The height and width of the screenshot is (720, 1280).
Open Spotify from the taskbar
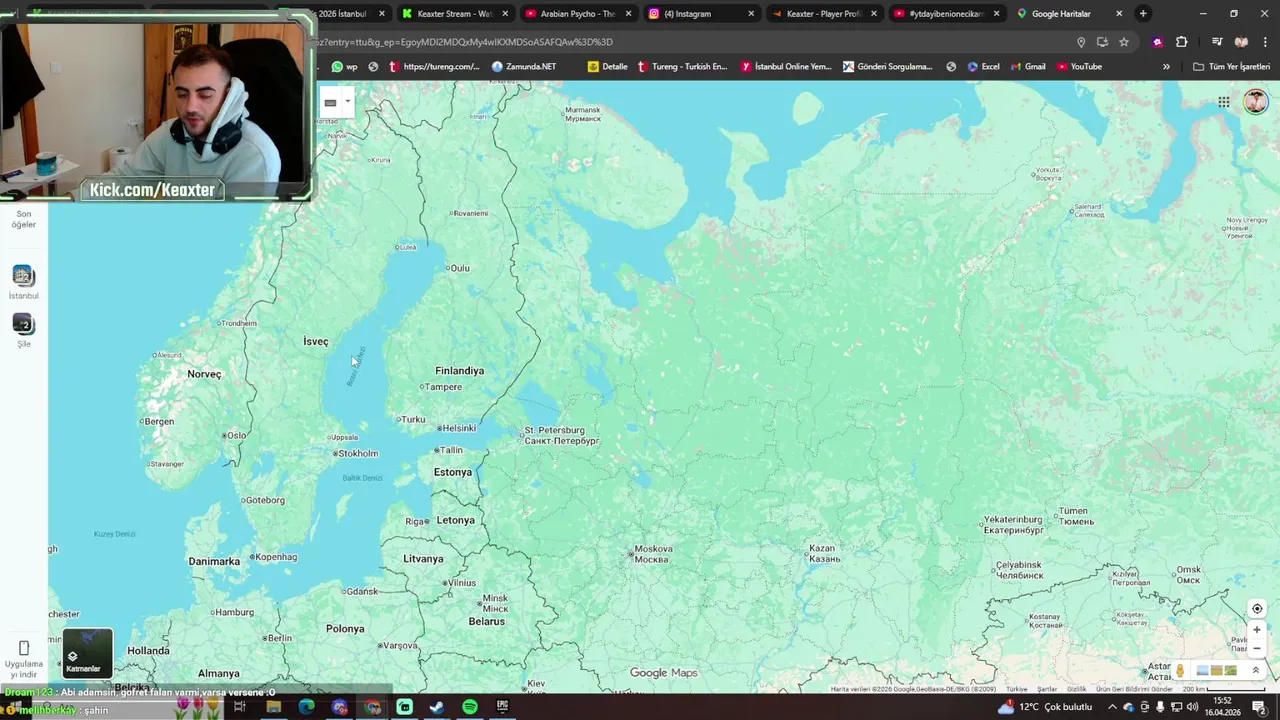pos(470,707)
